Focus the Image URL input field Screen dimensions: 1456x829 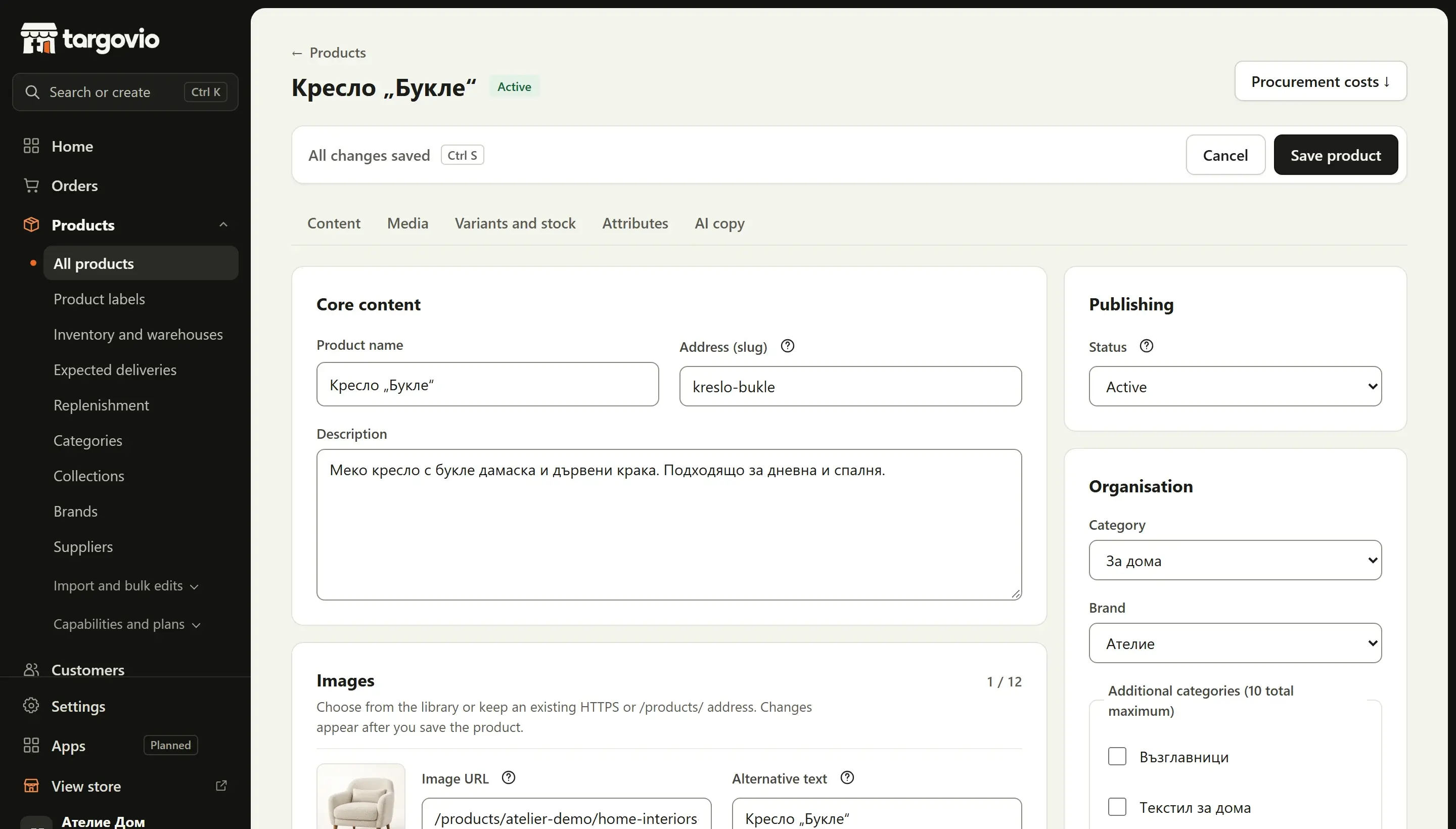[566, 814]
